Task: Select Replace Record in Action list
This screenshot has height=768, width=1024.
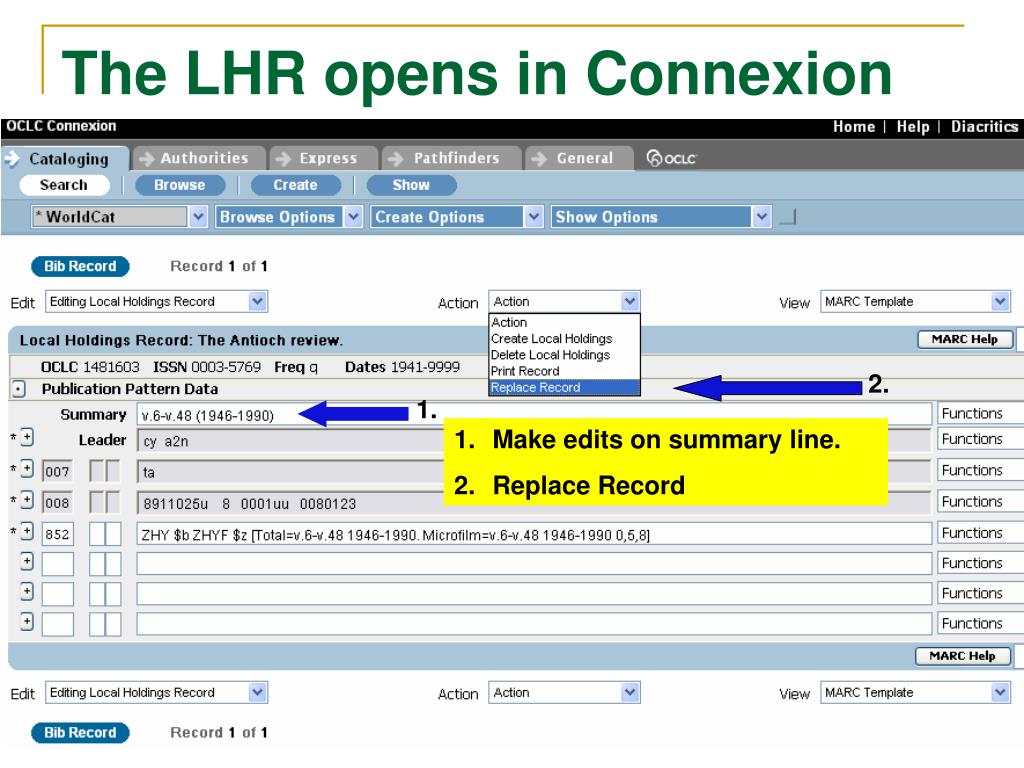Action: pyautogui.click(x=564, y=388)
